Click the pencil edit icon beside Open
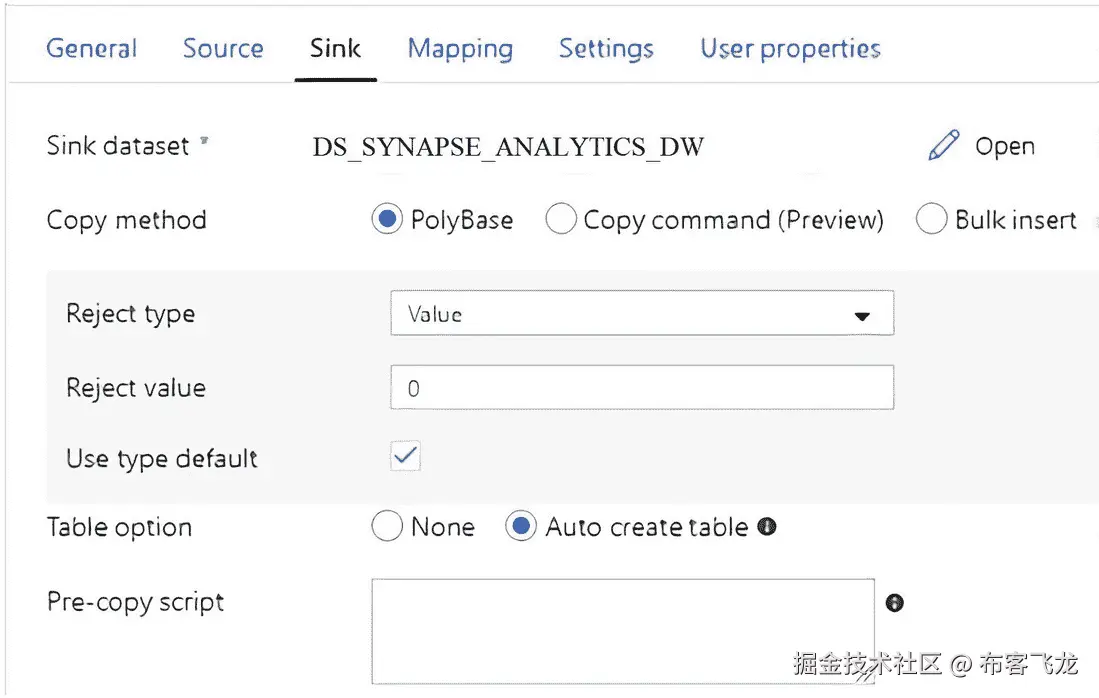This screenshot has width=1099, height=698. [943, 146]
